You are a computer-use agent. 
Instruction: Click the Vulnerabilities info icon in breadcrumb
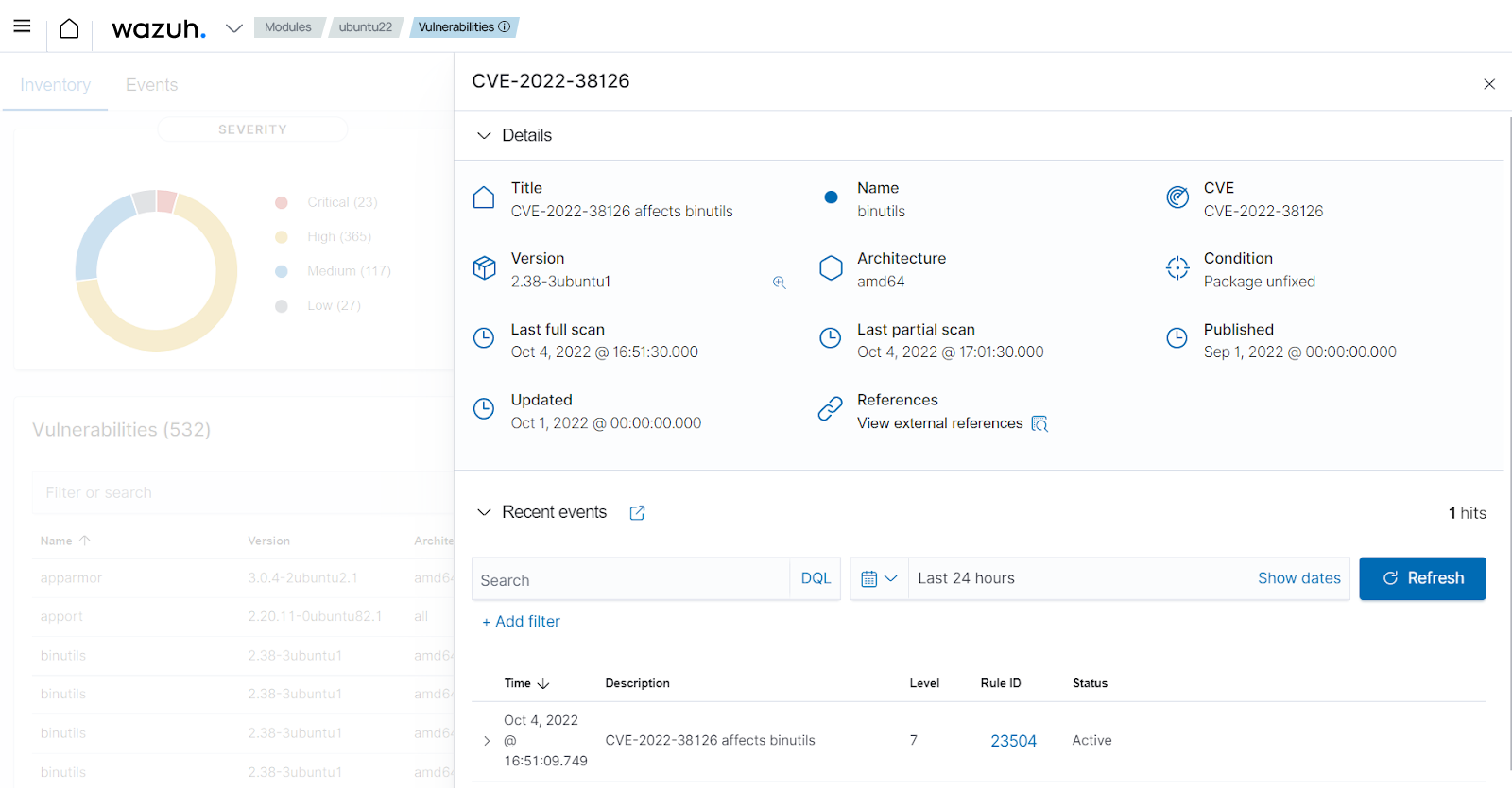point(505,26)
